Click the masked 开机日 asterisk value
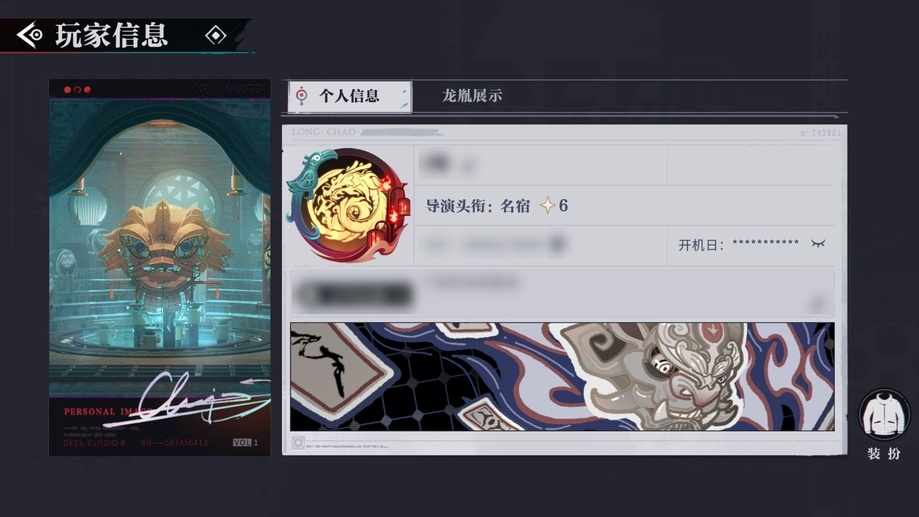 click(765, 243)
